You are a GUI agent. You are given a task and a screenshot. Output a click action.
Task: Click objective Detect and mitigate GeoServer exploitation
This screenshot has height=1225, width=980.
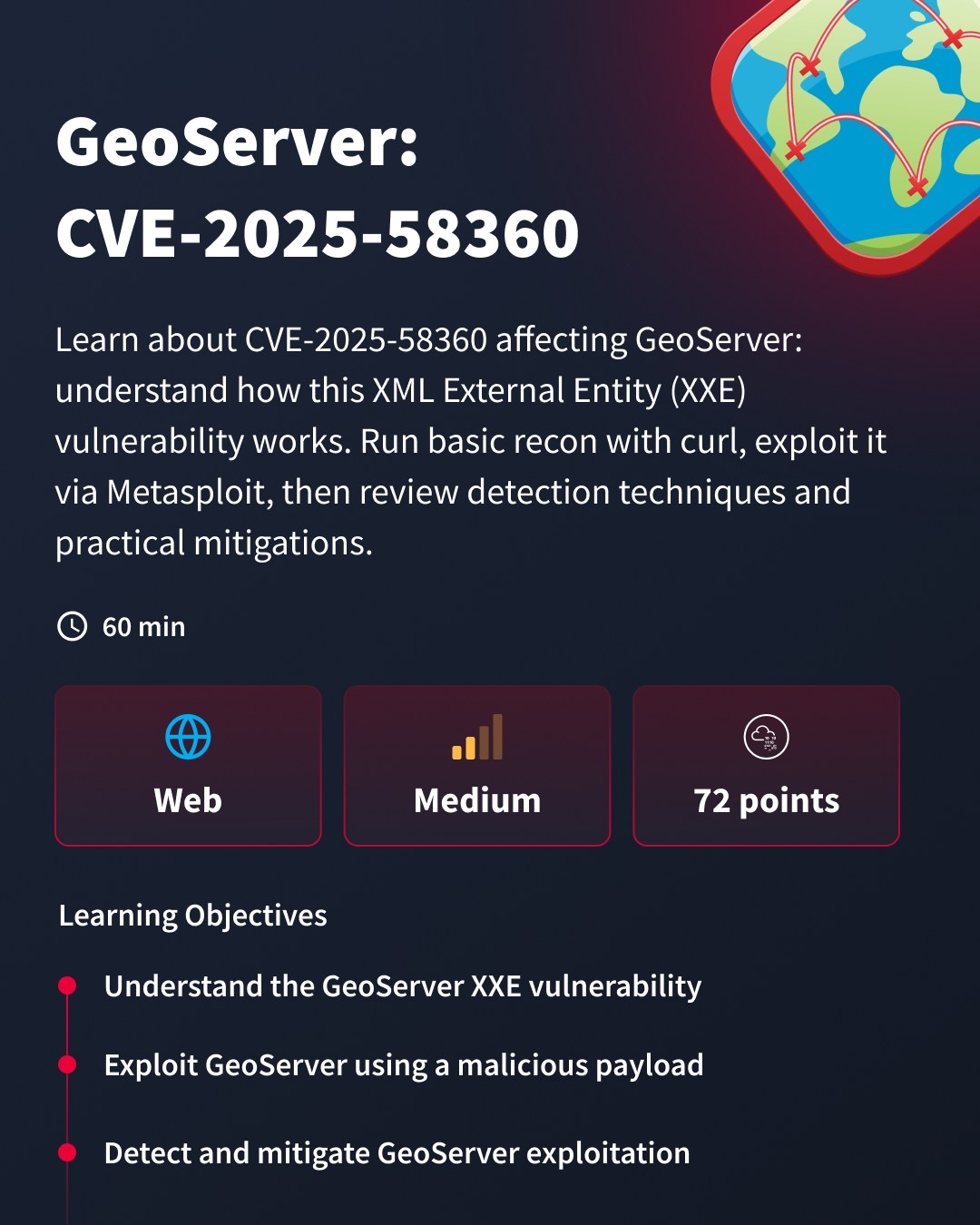[x=397, y=1153]
